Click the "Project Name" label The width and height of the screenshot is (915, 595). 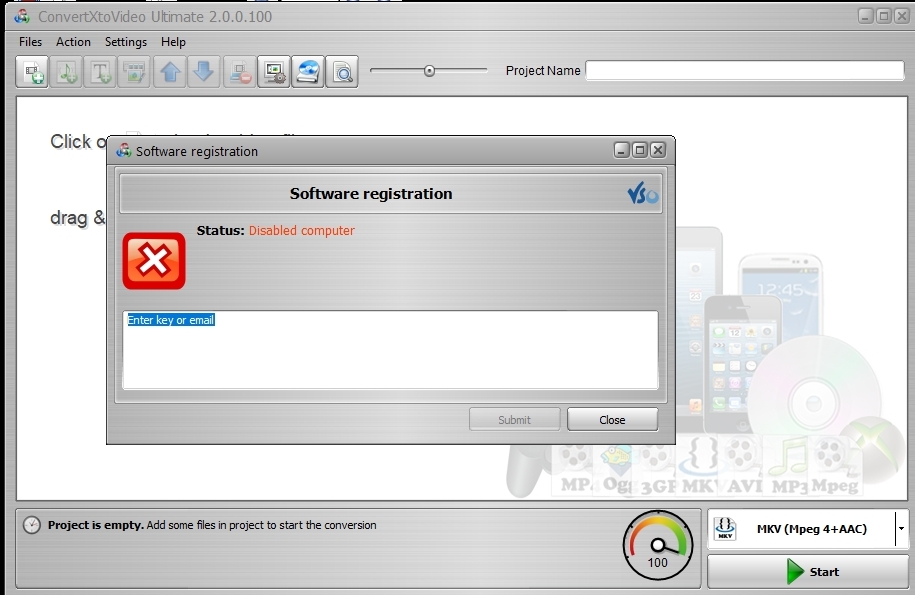[543, 71]
